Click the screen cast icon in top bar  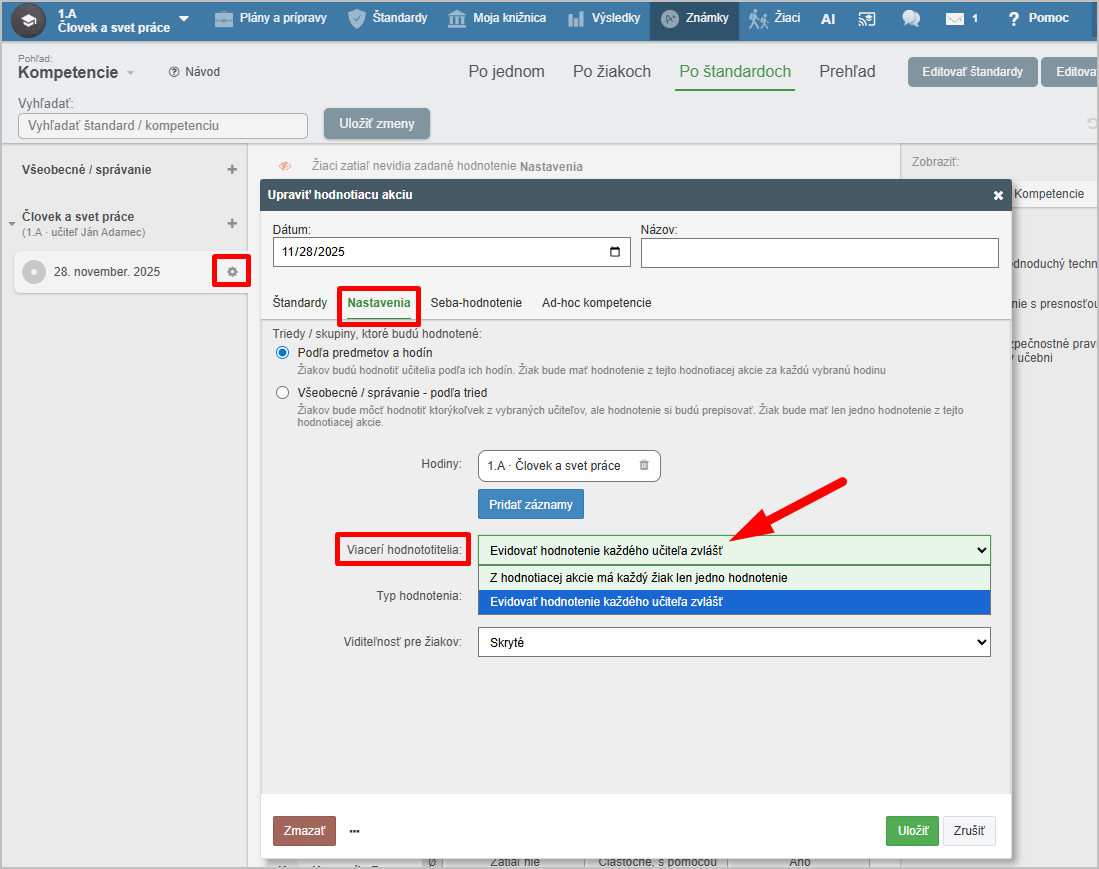pos(867,19)
